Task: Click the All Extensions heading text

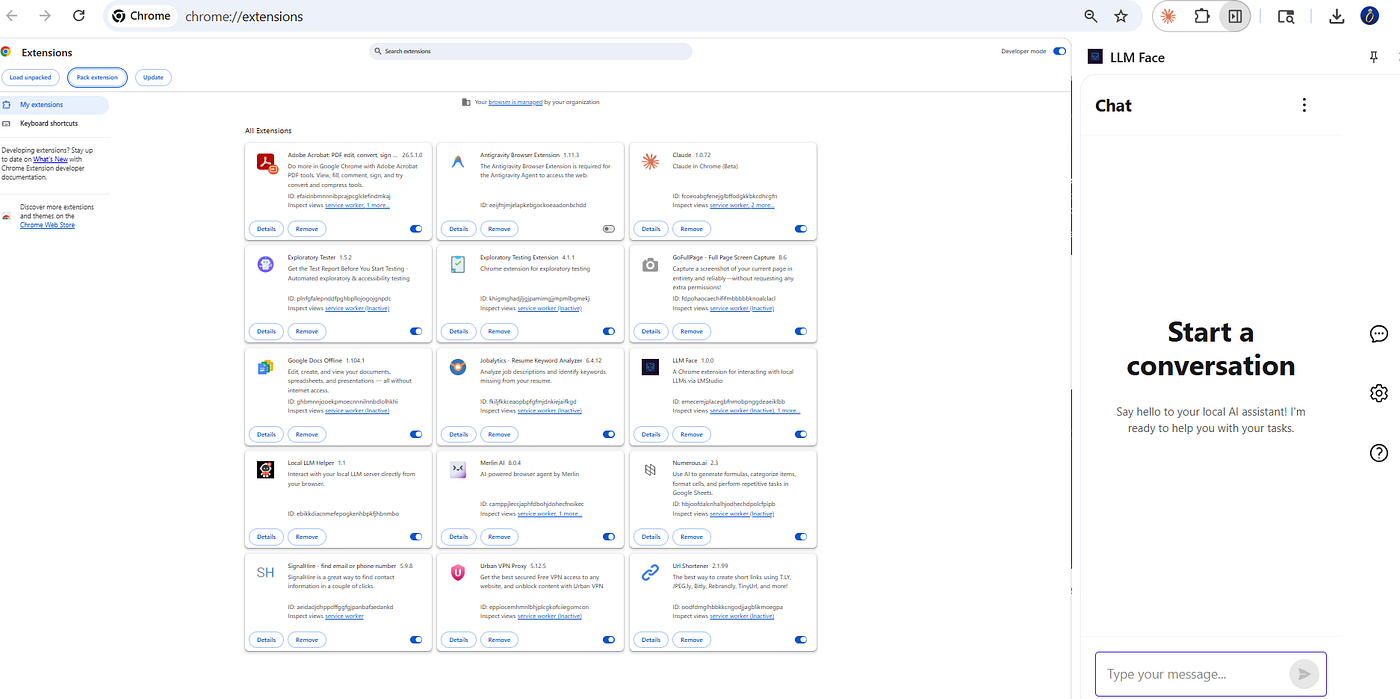Action: [x=268, y=131]
